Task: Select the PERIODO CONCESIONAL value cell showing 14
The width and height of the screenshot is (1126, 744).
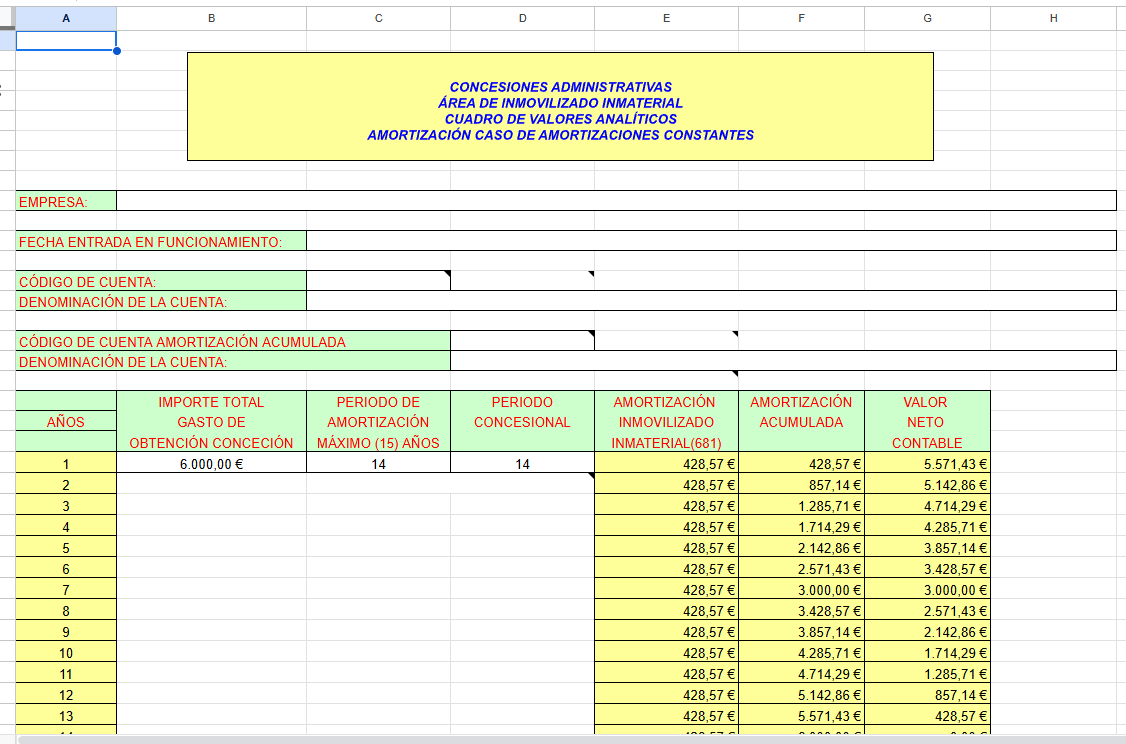Action: pos(522,464)
